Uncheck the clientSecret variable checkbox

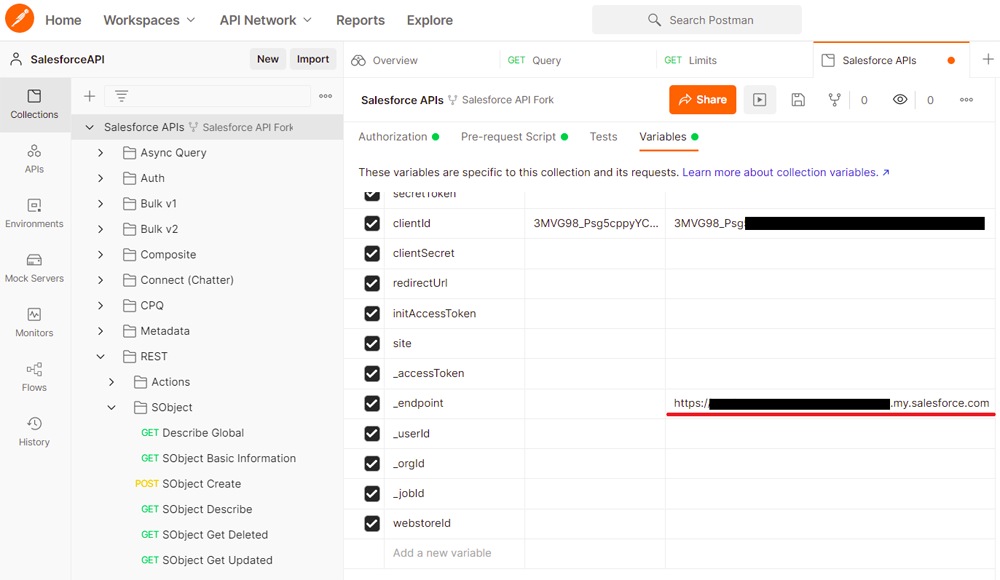pos(372,253)
